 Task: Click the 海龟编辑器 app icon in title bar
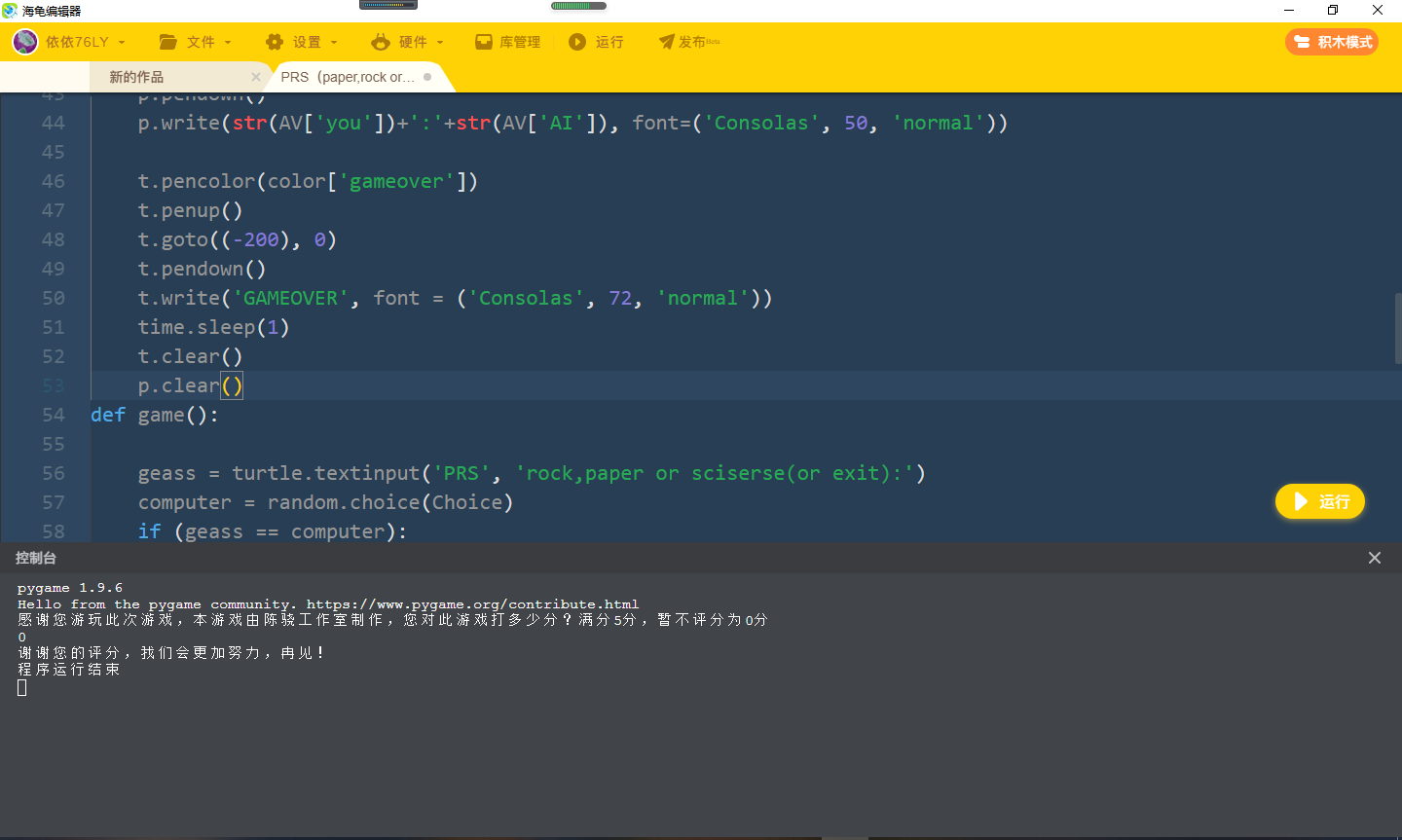click(x=11, y=11)
